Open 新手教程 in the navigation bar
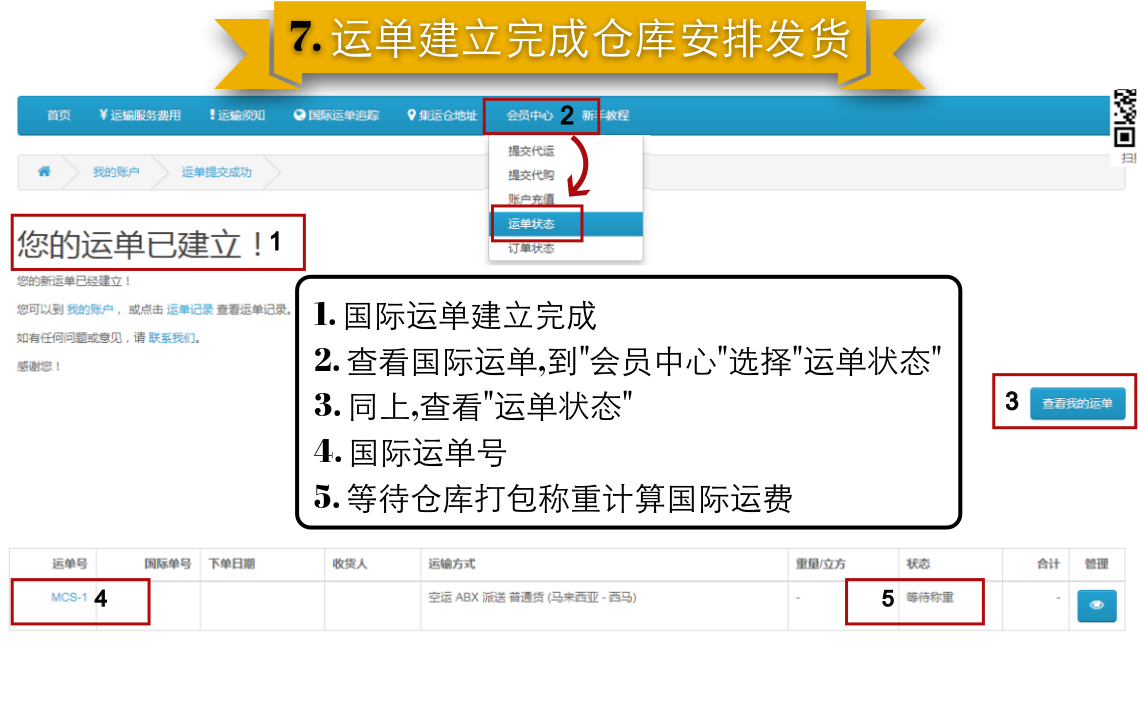1140x720 pixels. click(607, 116)
